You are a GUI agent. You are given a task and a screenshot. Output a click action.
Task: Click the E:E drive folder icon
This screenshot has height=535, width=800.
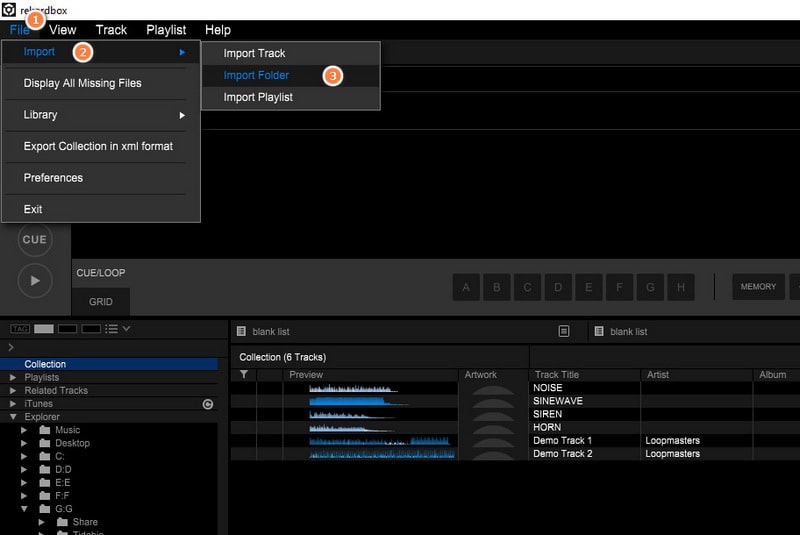point(45,482)
